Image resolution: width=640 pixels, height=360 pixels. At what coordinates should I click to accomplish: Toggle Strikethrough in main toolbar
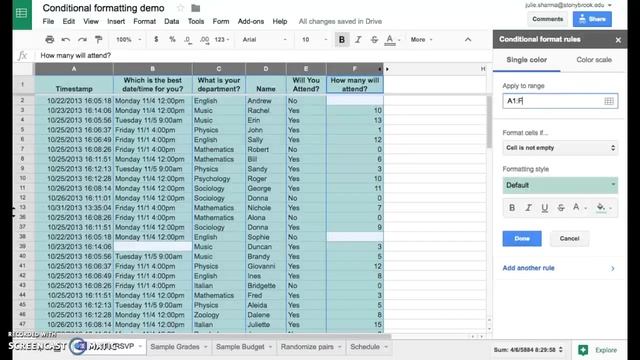(374, 40)
